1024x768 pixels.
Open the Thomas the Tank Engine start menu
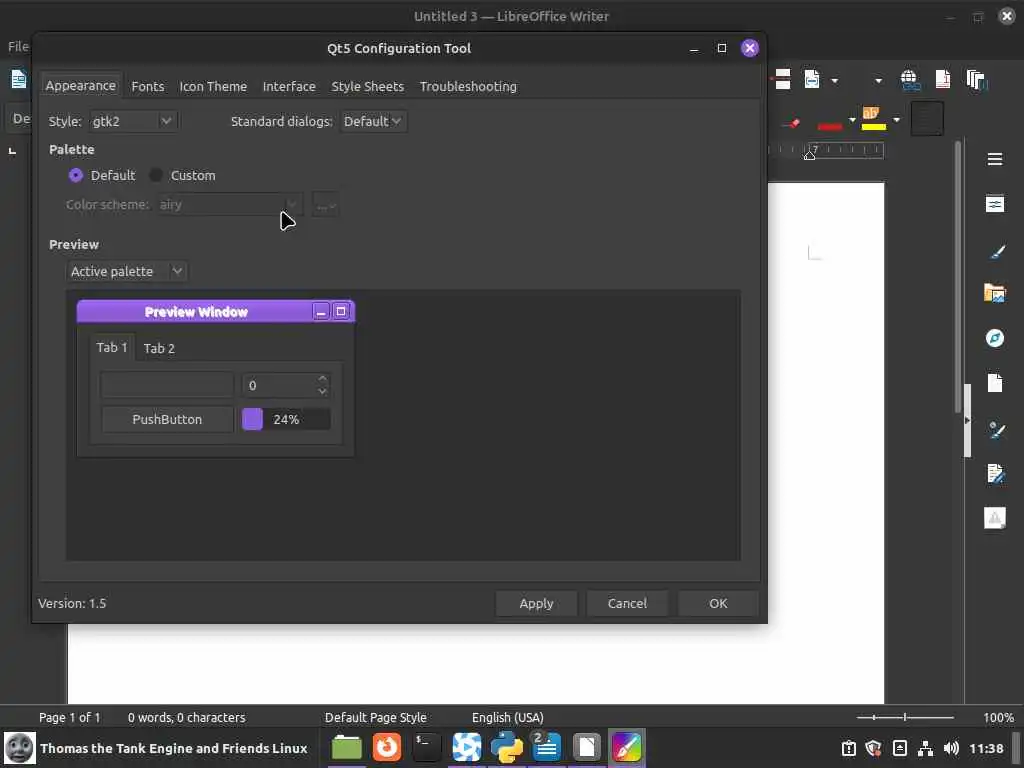157,748
